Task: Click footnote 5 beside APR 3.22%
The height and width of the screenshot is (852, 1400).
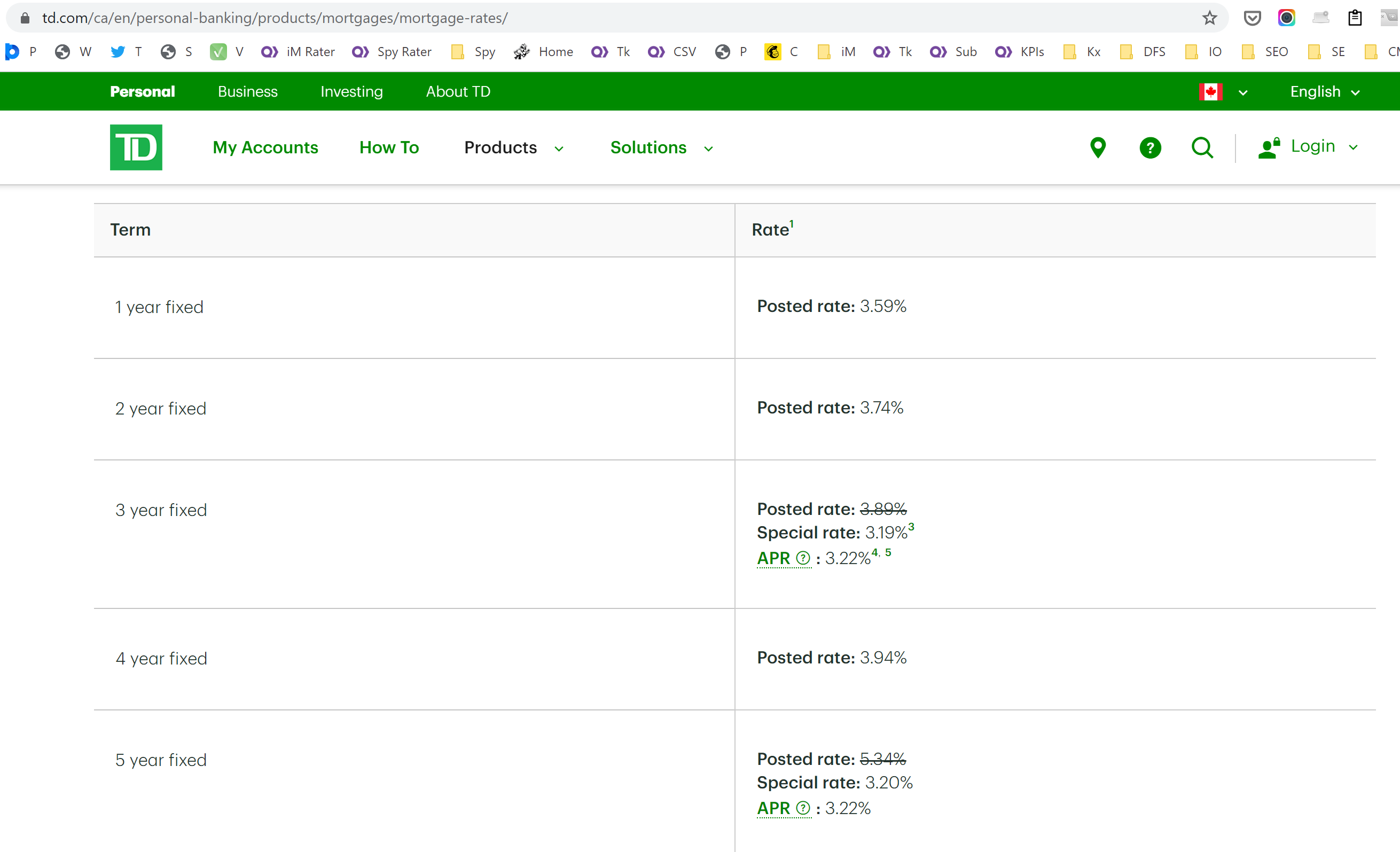Action: point(888,552)
